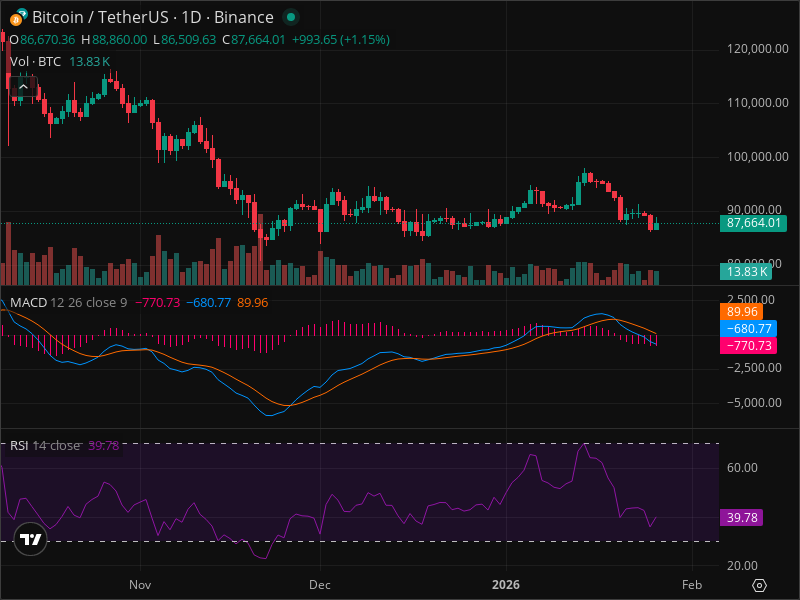Click the open price value O86,670.36
This screenshot has height=600, width=800.
[x=42, y=40]
